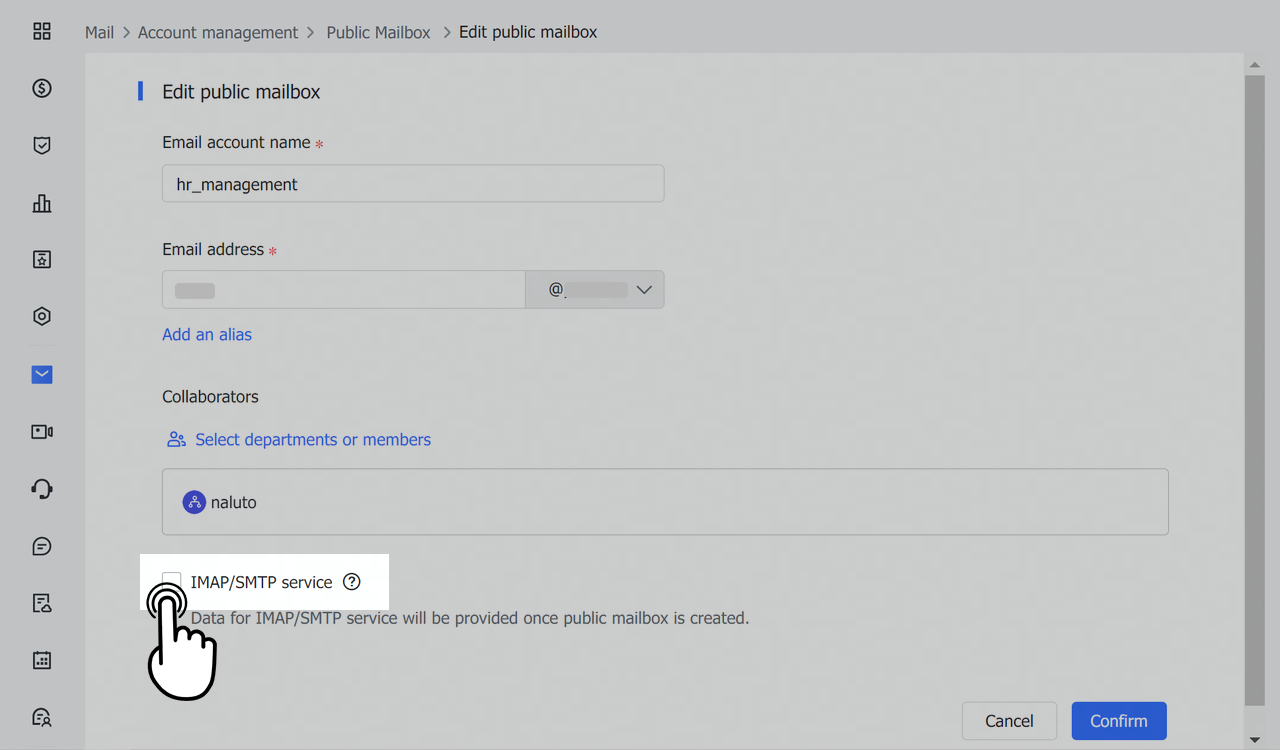
Task: Enable the IMAP/SMTP service checkbox
Action: coord(171,581)
